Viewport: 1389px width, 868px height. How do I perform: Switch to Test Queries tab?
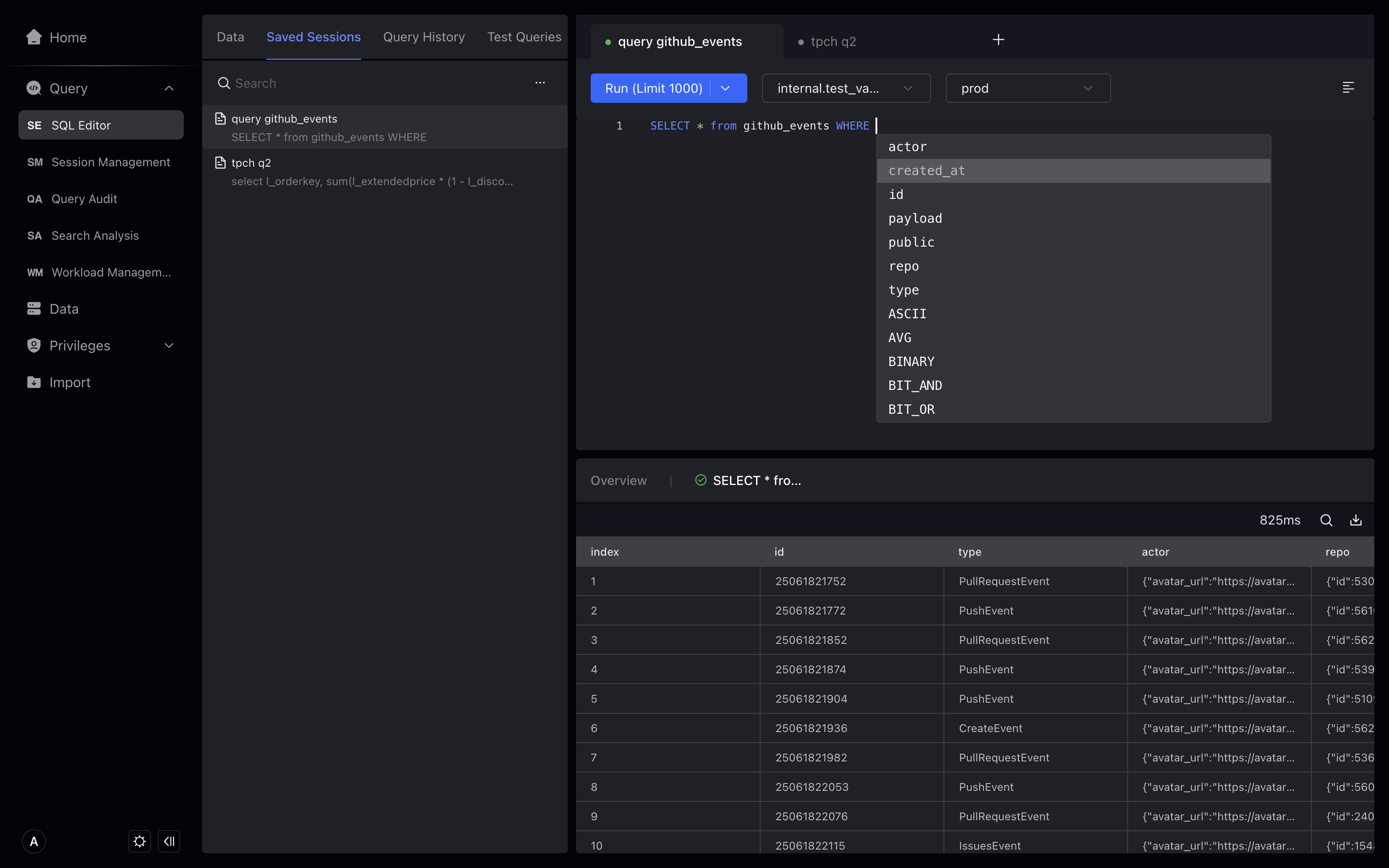point(524,37)
